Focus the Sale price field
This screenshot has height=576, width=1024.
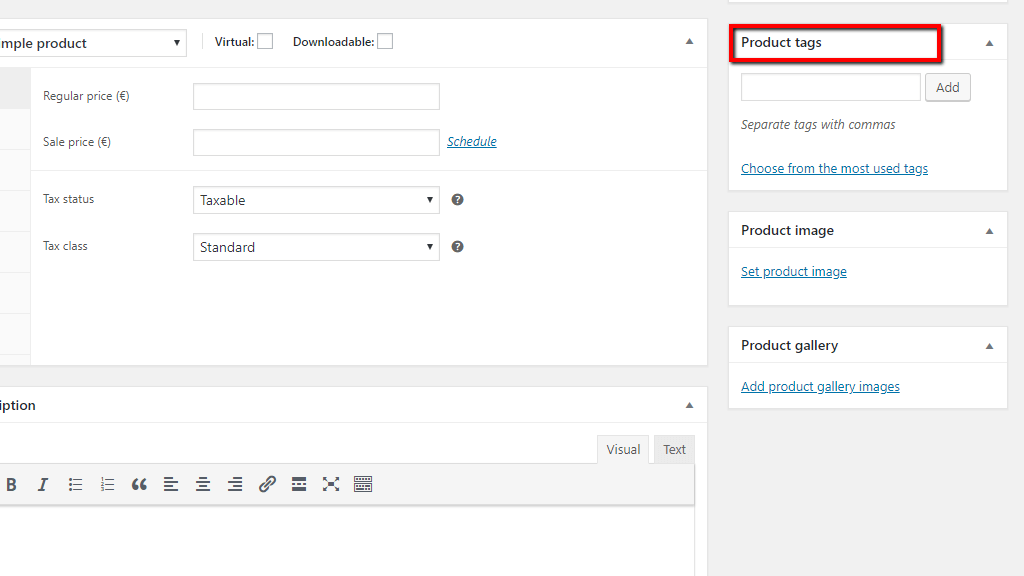[x=316, y=142]
